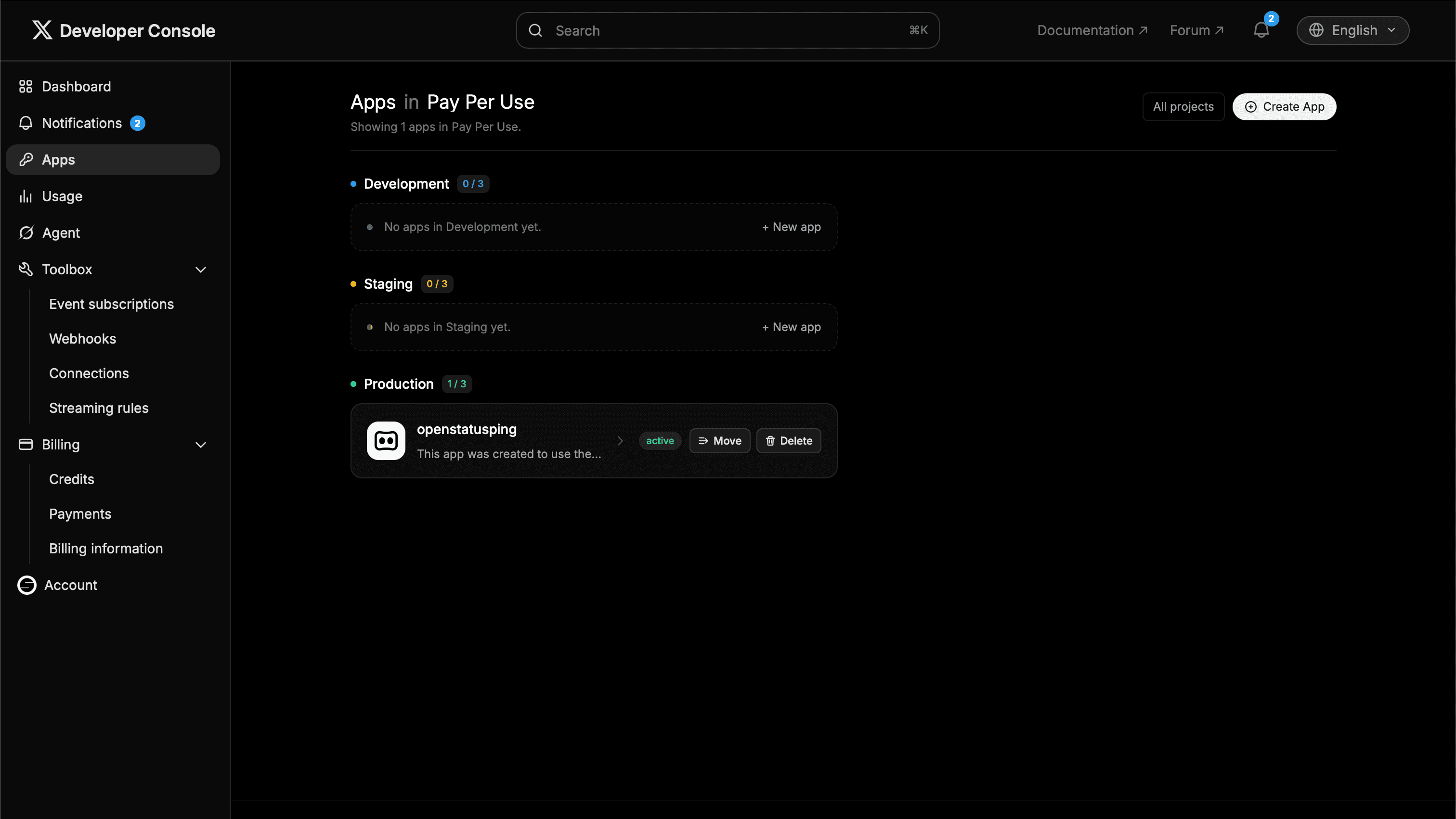
Task: Collapse the Billing section chevron
Action: click(x=201, y=445)
